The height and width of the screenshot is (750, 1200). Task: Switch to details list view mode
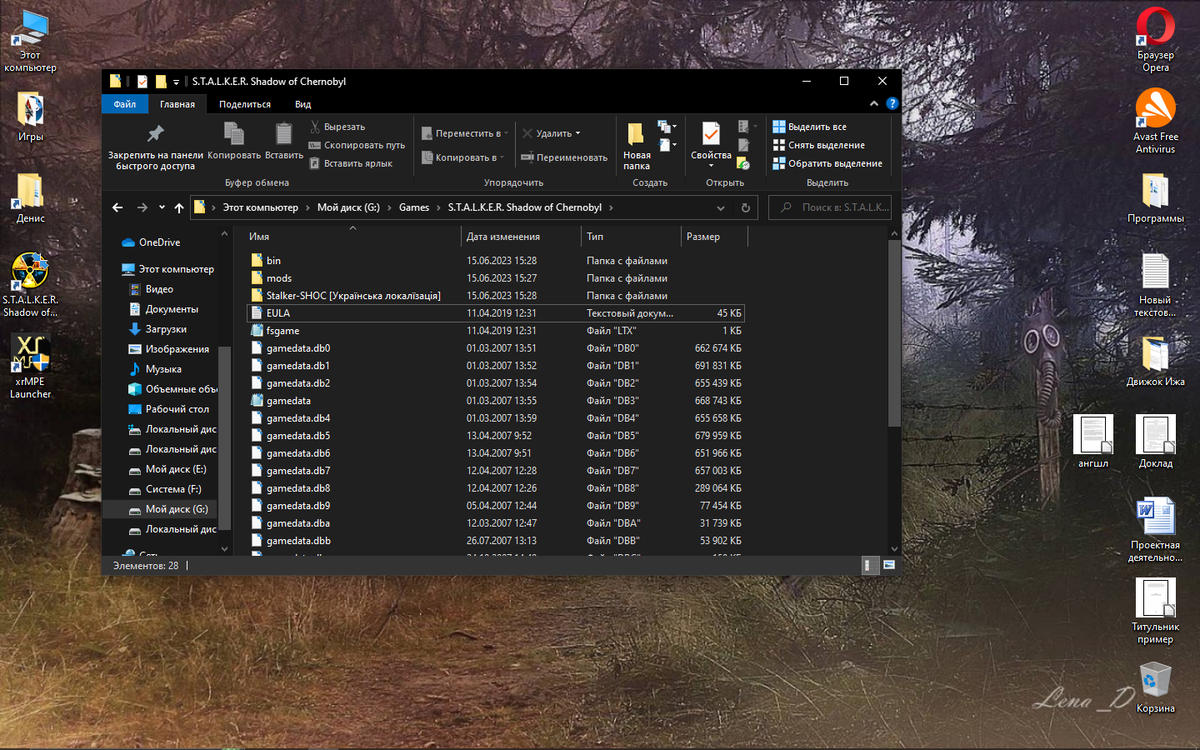(x=870, y=565)
